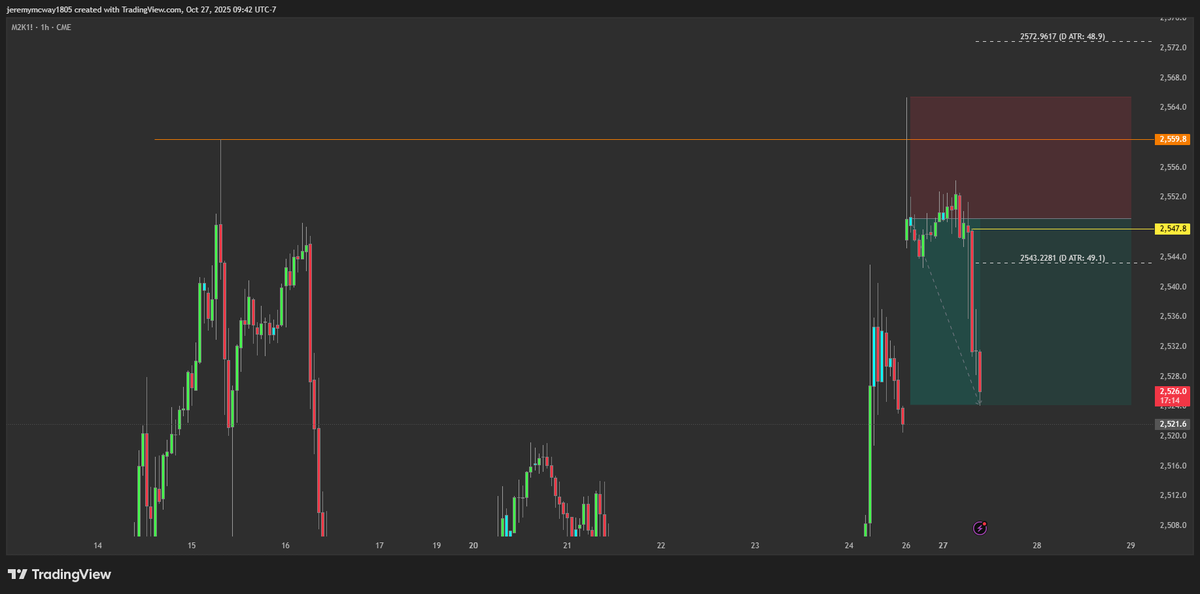The height and width of the screenshot is (594, 1200).
Task: Click date label 26 on time axis
Action: click(906, 546)
